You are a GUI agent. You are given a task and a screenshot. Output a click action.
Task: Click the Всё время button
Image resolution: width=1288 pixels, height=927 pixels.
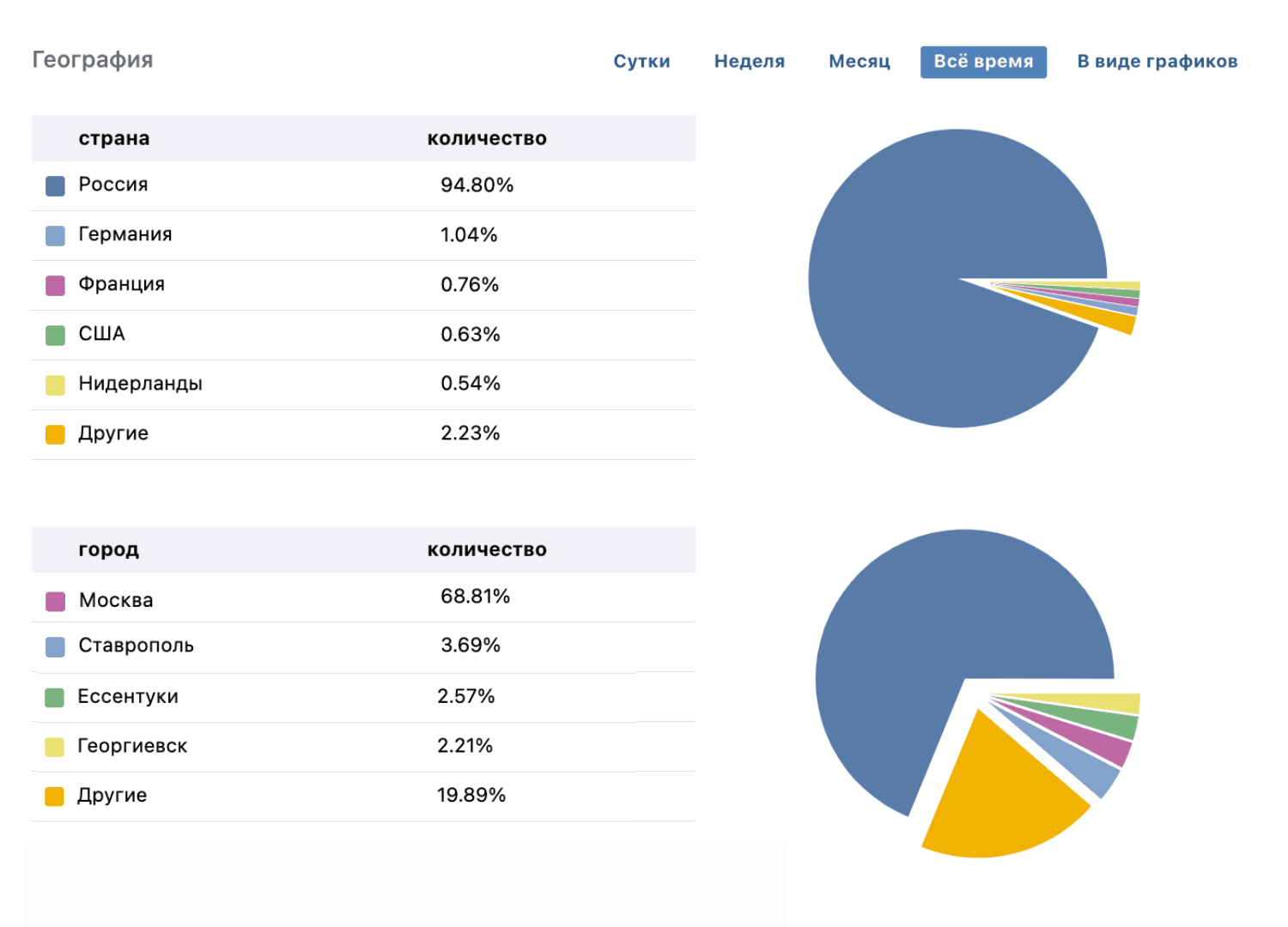983,62
